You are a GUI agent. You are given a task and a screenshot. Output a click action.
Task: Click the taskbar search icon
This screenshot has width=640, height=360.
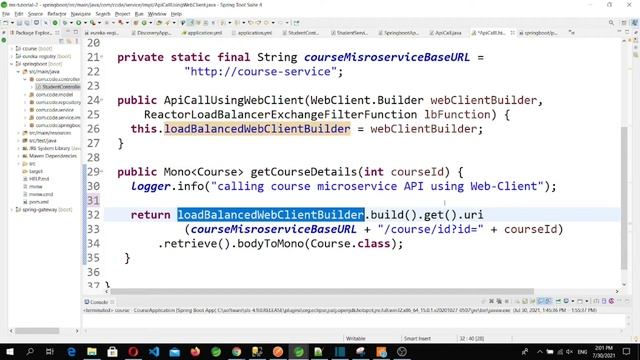click(30, 351)
